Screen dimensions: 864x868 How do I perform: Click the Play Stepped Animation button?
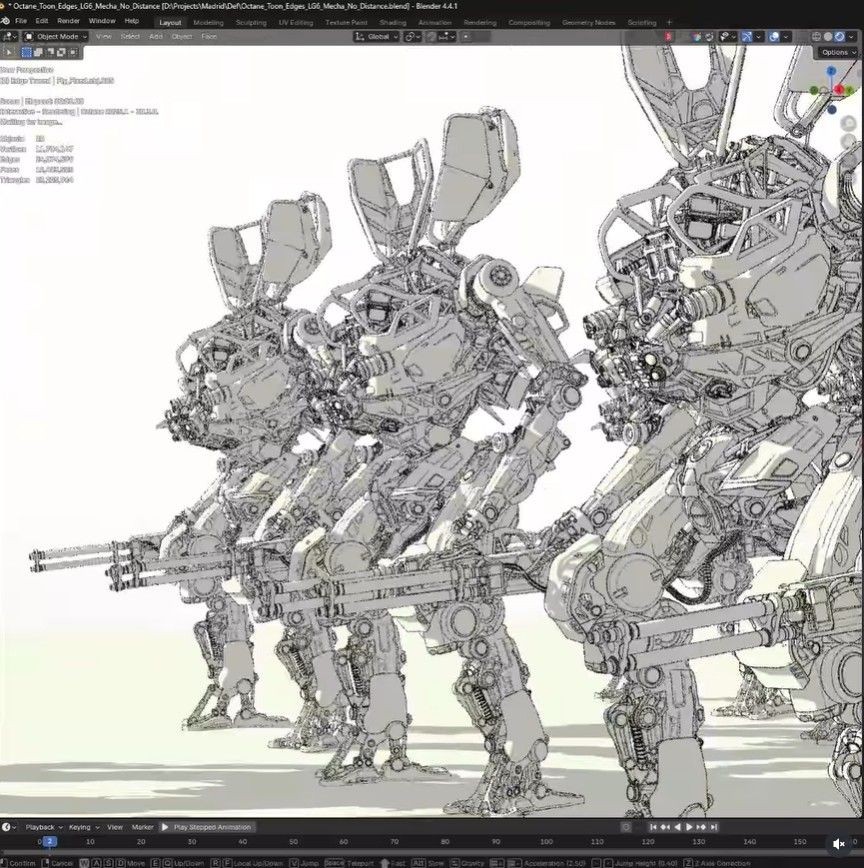tap(206, 827)
